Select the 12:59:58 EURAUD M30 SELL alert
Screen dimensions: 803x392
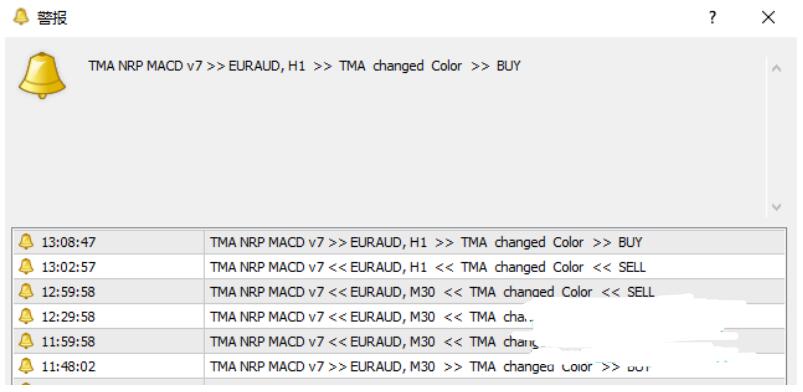point(398,292)
